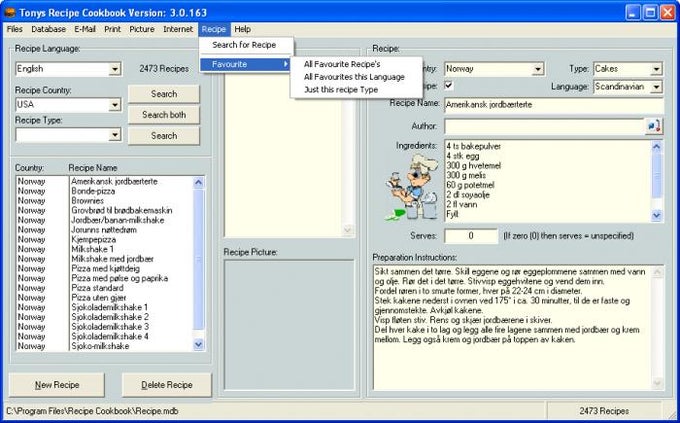The width and height of the screenshot is (680, 423).
Task: Click the Serves number field
Action: click(x=471, y=236)
